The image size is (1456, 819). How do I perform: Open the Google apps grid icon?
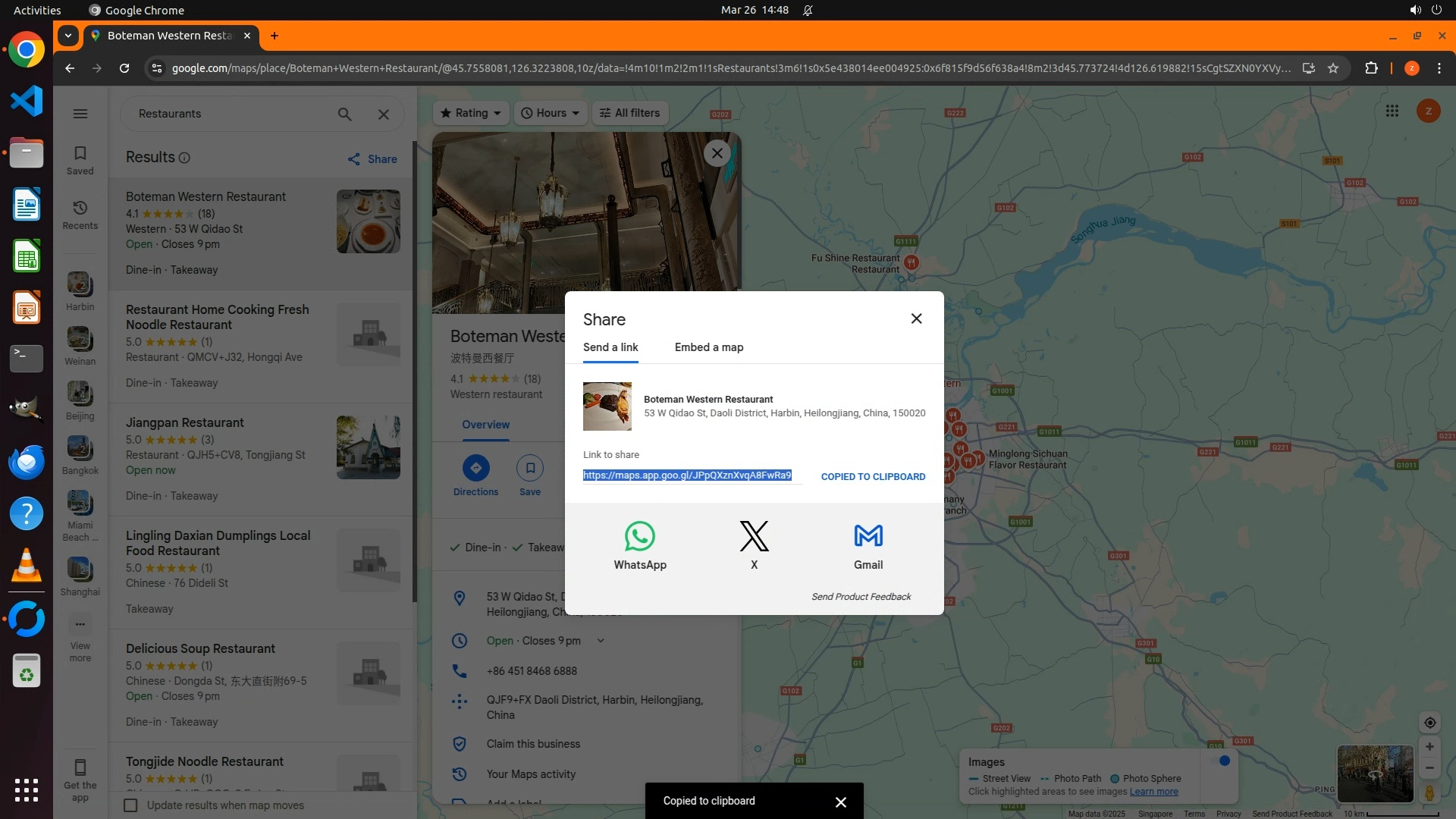click(1392, 111)
